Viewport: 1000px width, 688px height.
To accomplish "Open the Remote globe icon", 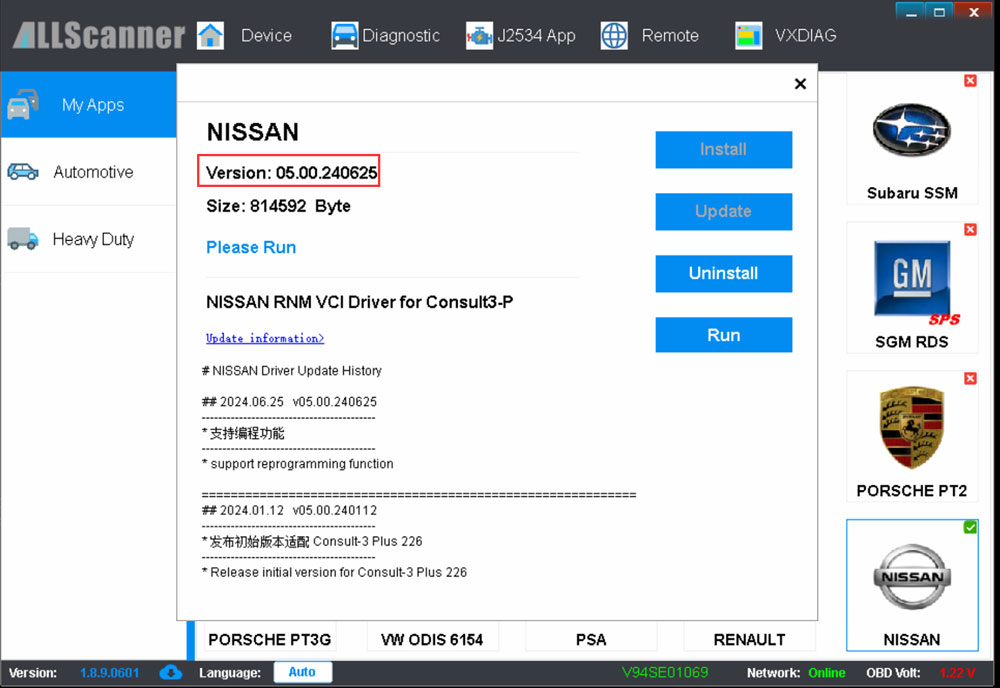I will [x=614, y=35].
